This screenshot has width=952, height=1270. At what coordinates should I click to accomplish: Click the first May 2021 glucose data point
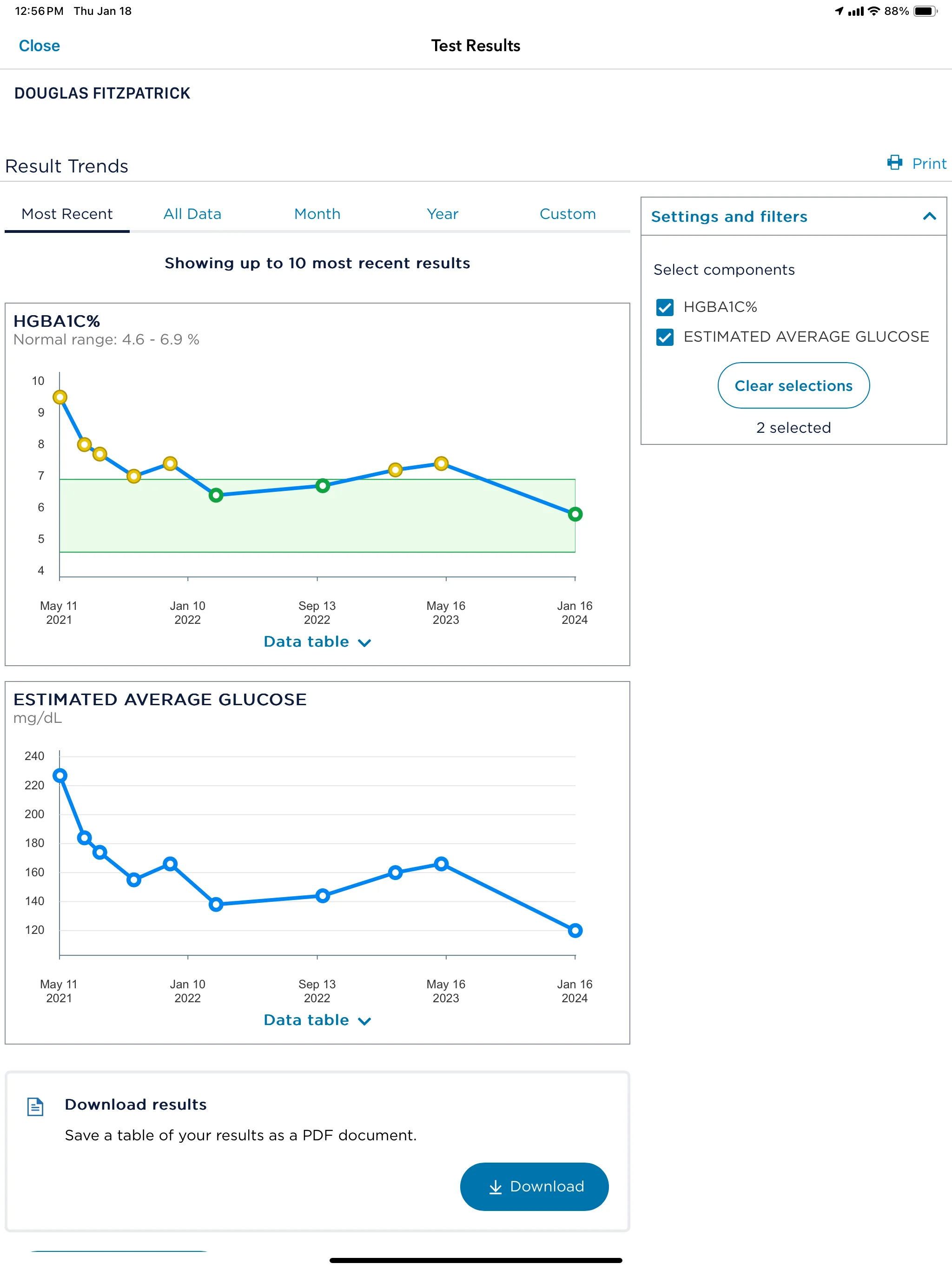click(59, 776)
